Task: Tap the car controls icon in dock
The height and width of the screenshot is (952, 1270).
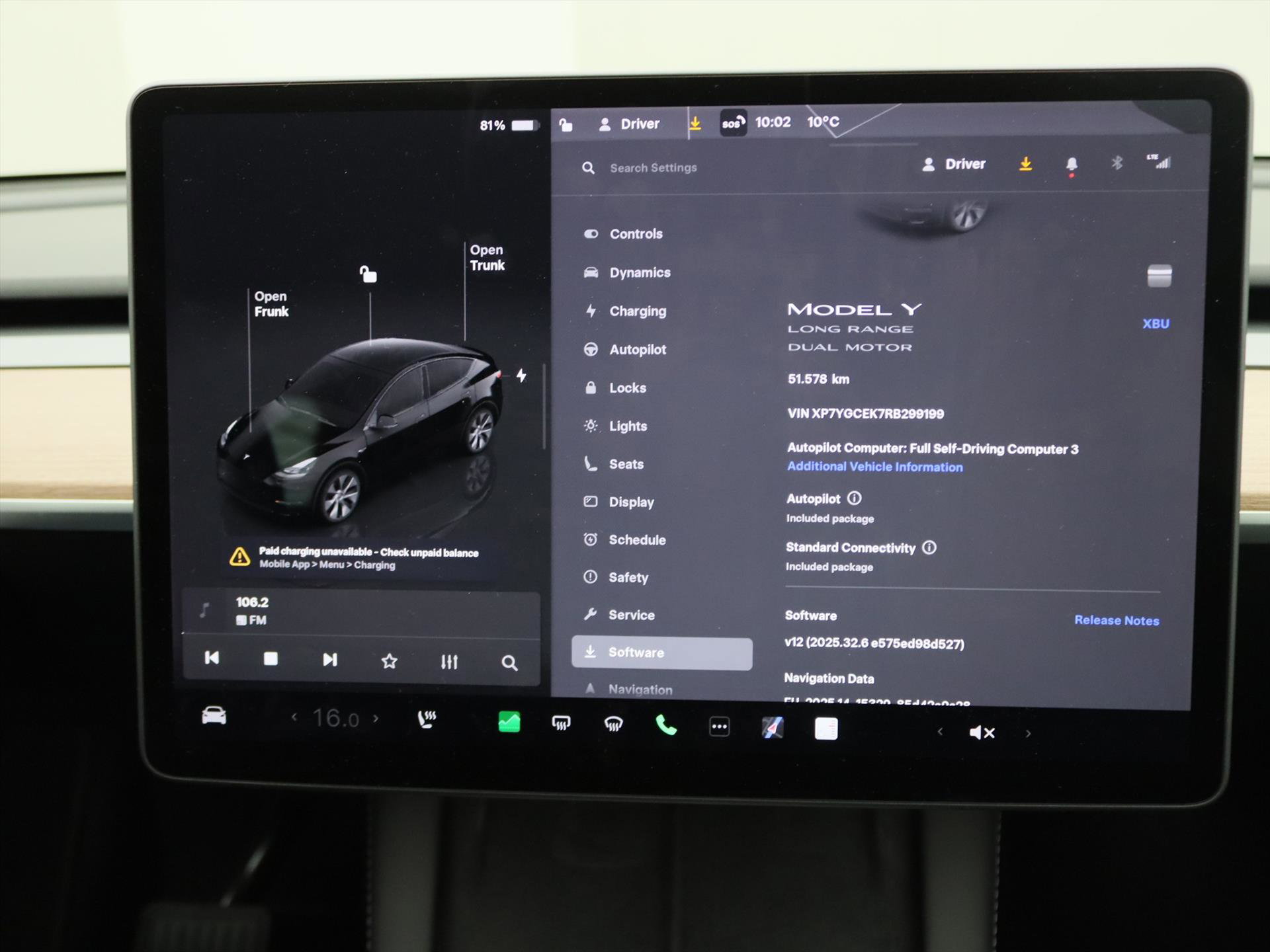Action: (214, 716)
